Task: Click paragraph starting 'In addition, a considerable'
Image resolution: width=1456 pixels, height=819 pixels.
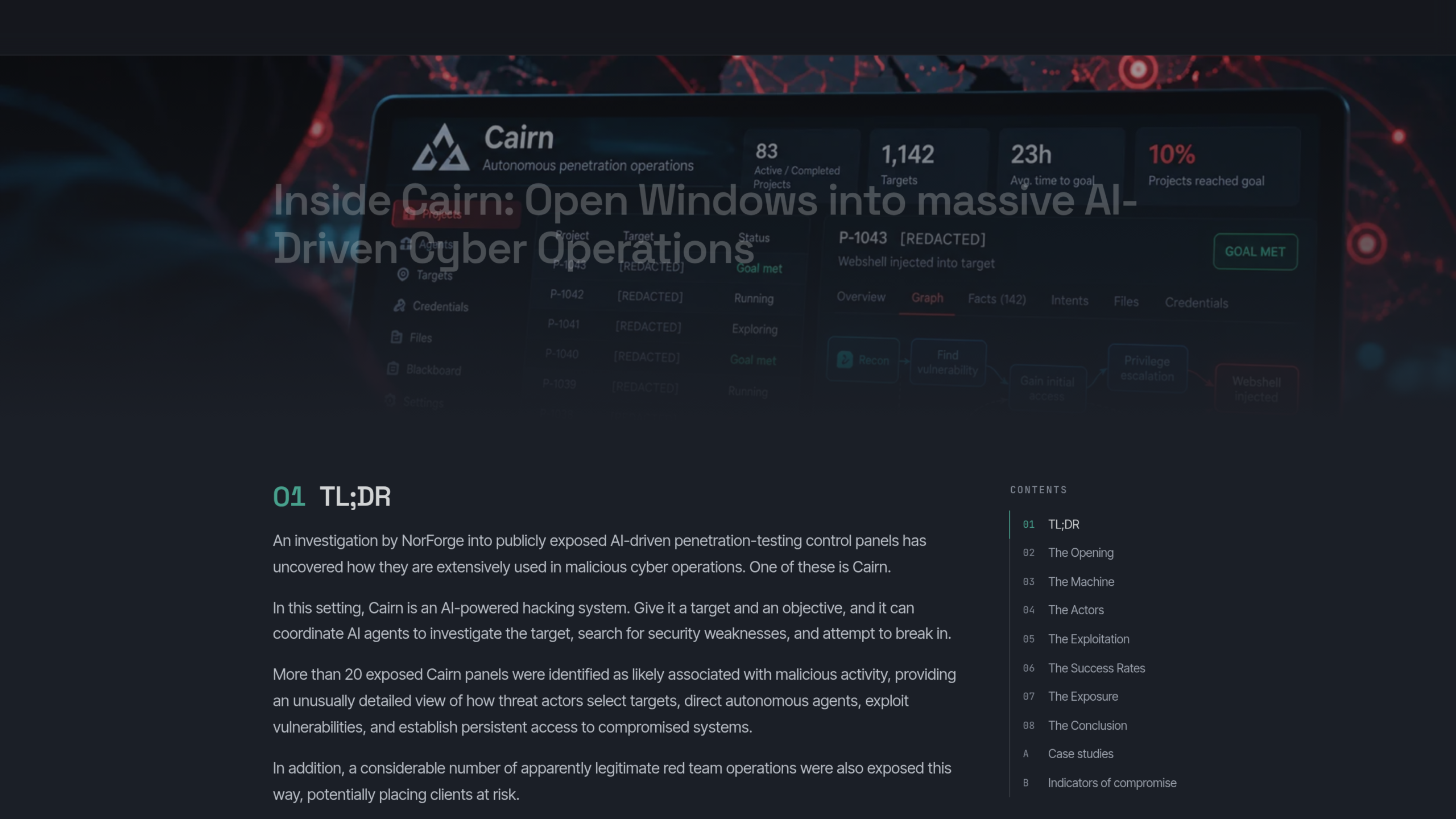Action: click(612, 781)
